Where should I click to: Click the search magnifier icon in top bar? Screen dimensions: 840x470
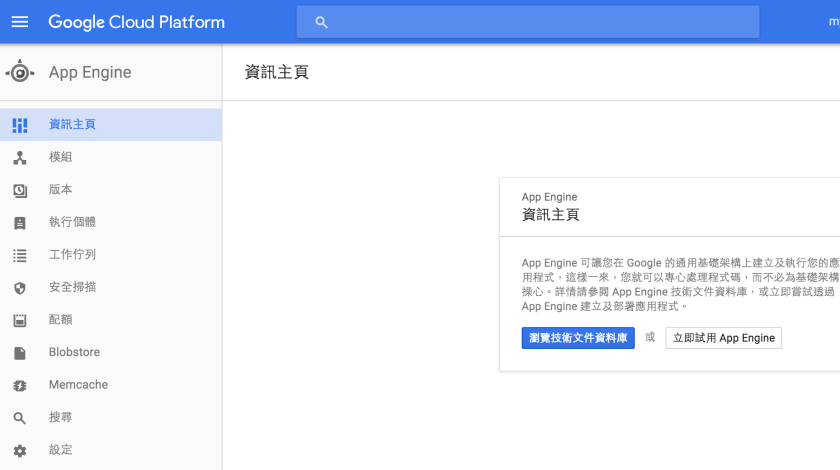point(321,23)
